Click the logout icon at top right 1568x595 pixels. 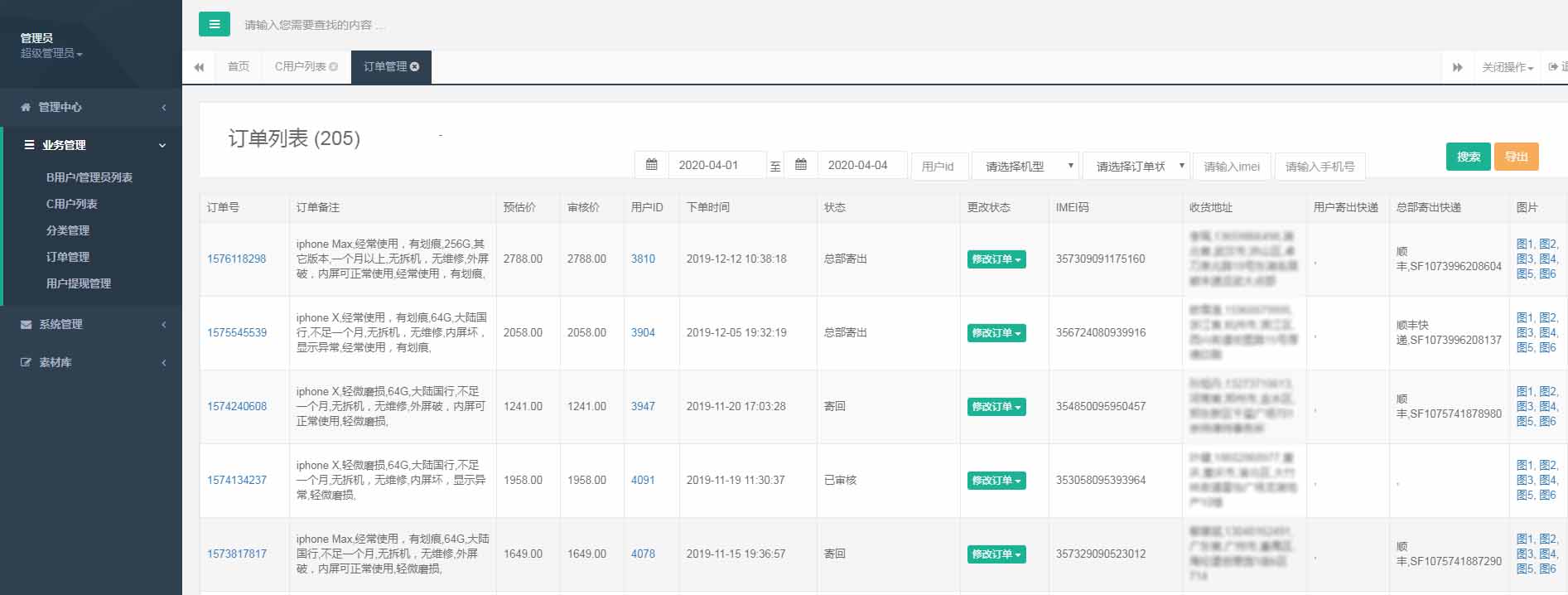pyautogui.click(x=1554, y=67)
